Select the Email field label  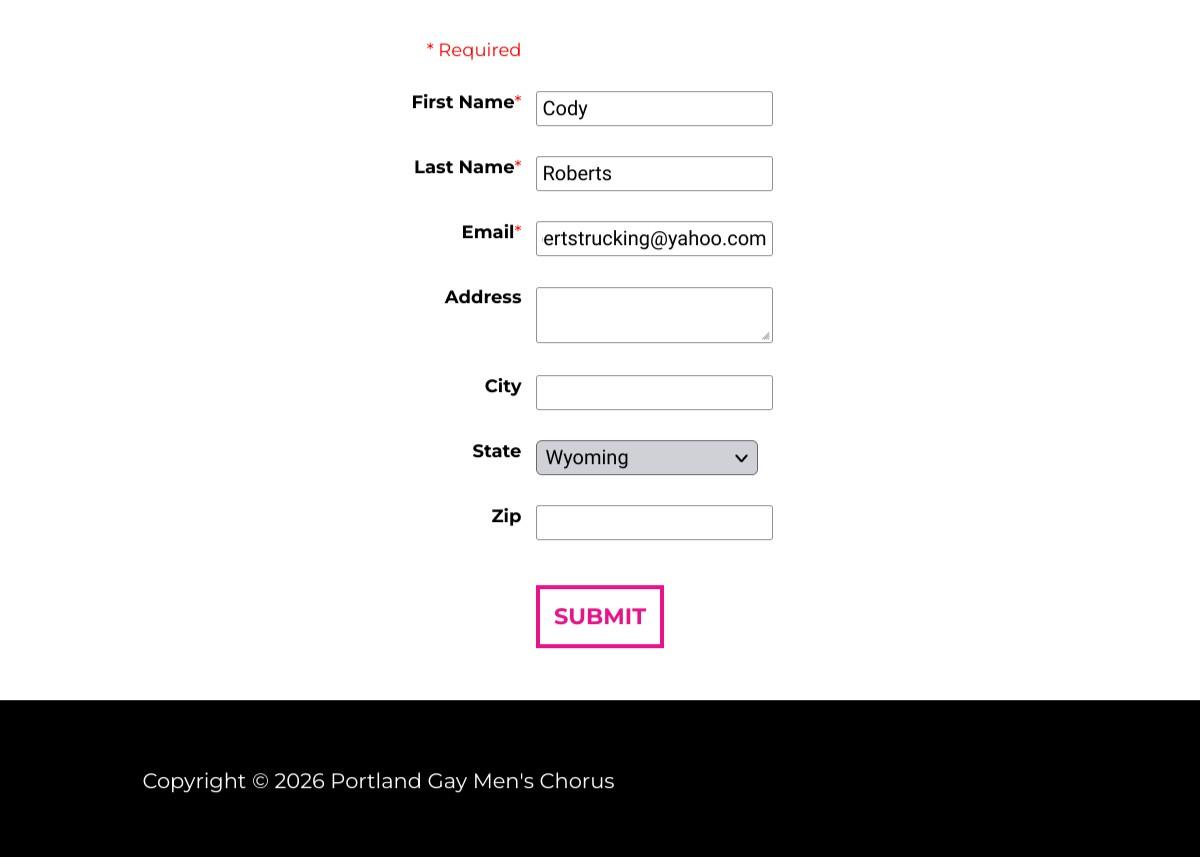click(x=487, y=232)
